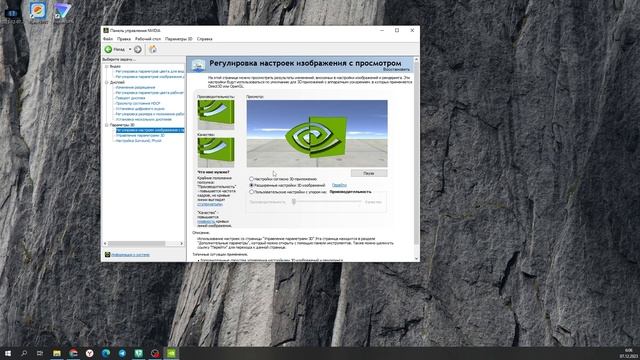Open the Windows Start menu
The height and width of the screenshot is (360, 640).
(x=8, y=353)
